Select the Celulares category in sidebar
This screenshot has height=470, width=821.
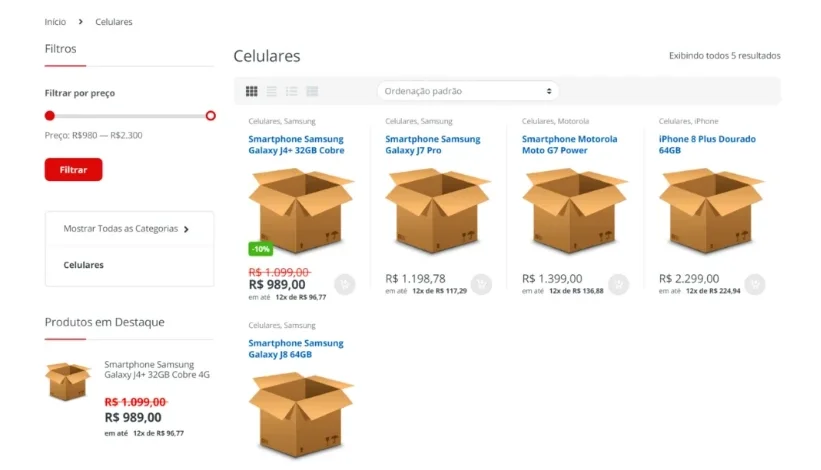pos(84,265)
